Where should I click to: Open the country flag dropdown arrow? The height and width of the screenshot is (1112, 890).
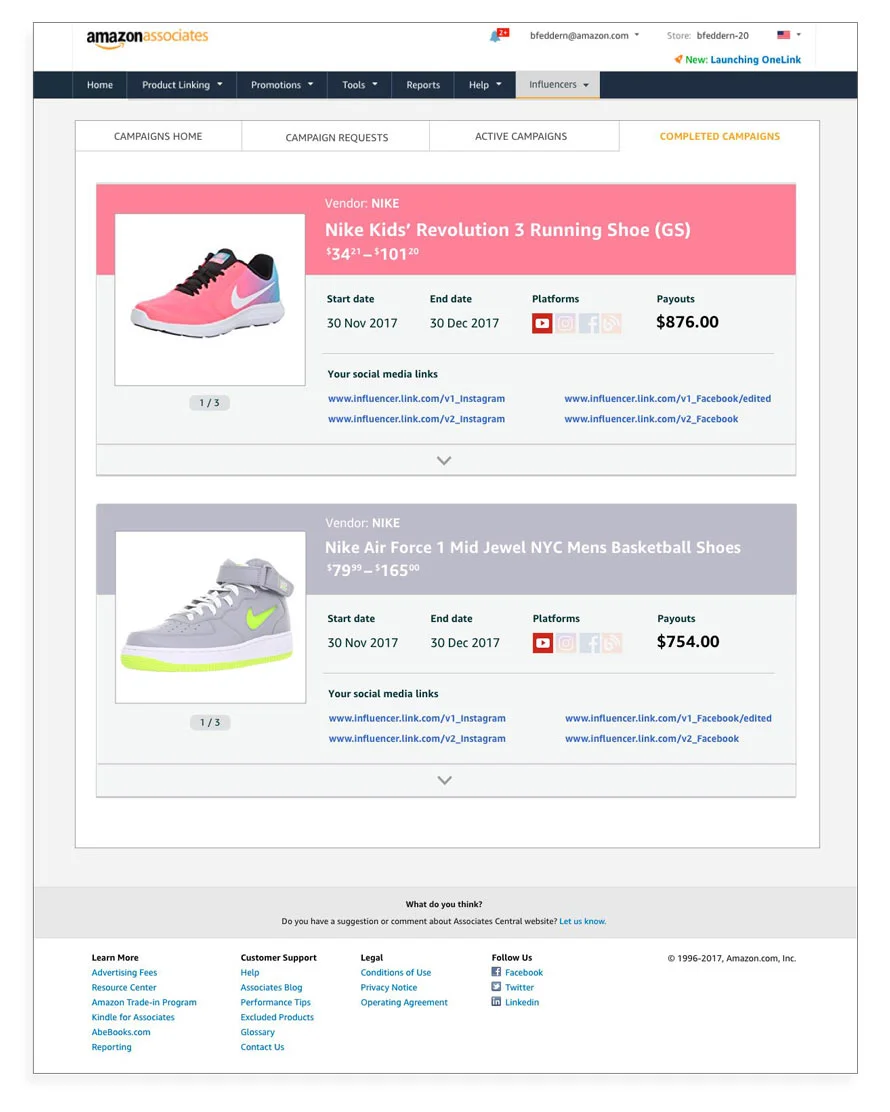[x=799, y=35]
